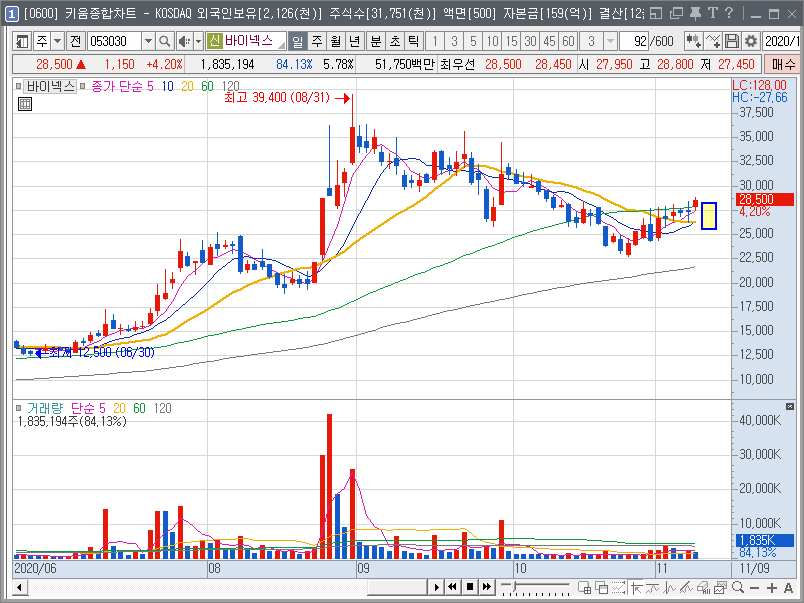This screenshot has height=603, width=804.
Task: Close the volume panel with its X icon
Action: click(790, 407)
